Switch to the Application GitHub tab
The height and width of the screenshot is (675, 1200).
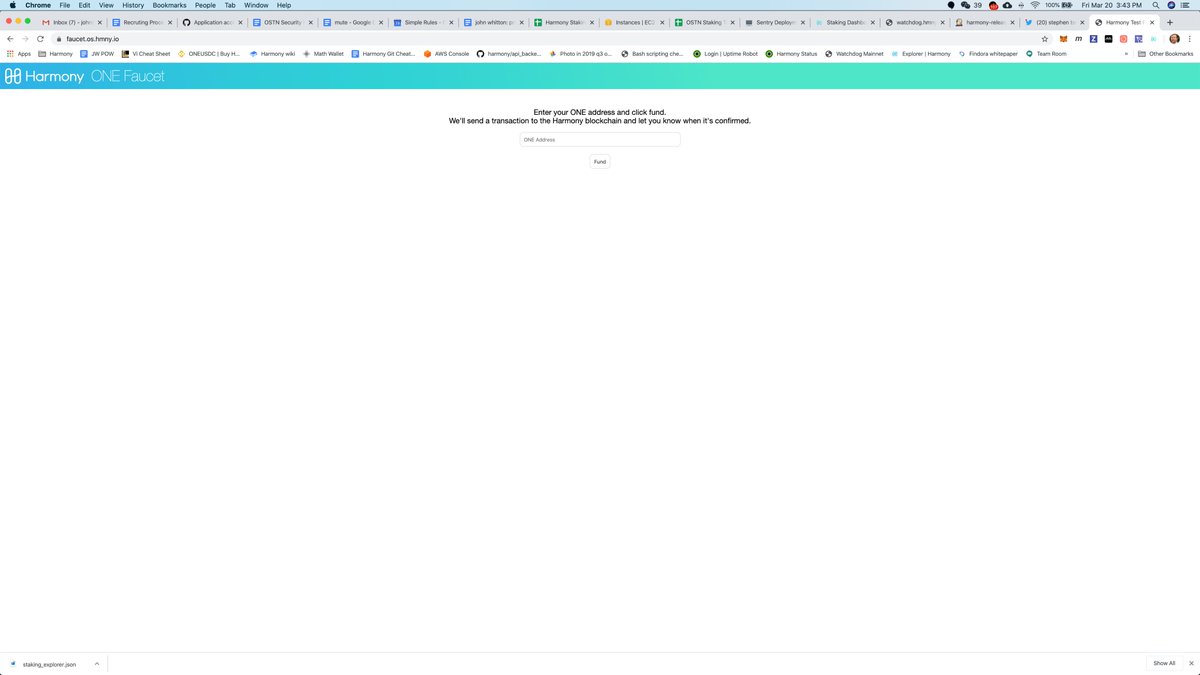(x=211, y=22)
